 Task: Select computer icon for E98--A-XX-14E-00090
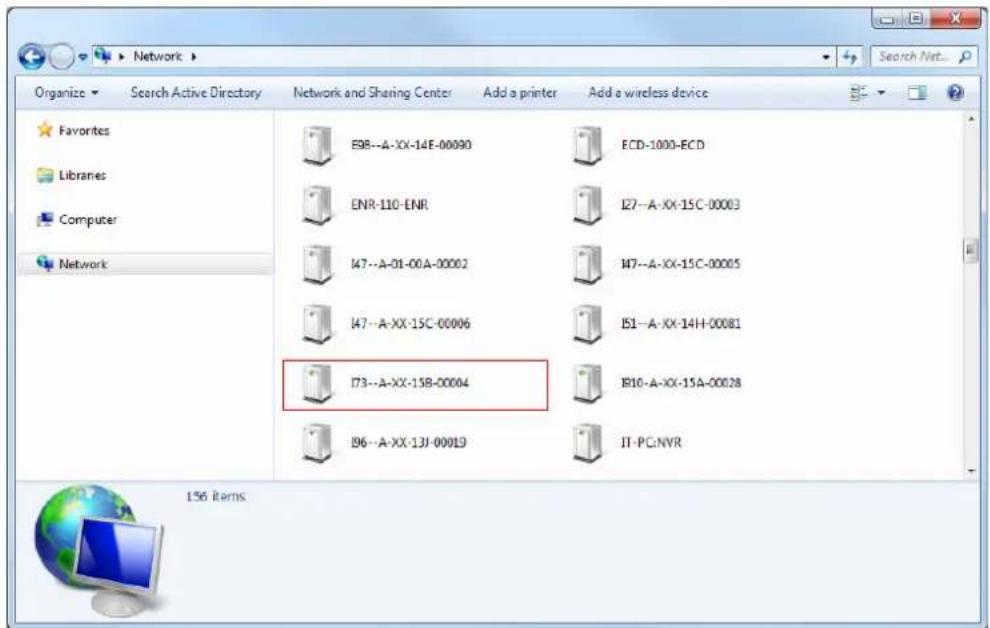(x=317, y=145)
